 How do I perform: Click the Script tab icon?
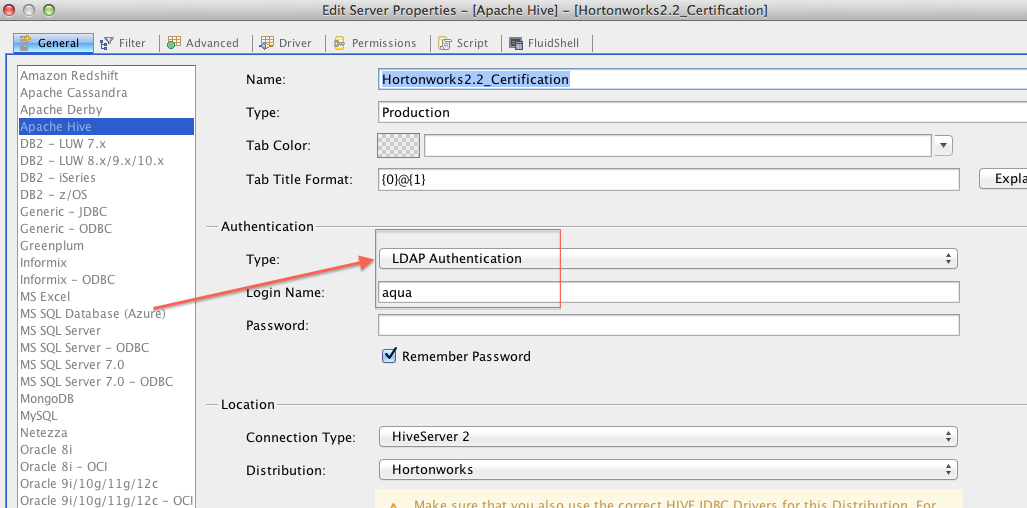[x=445, y=43]
